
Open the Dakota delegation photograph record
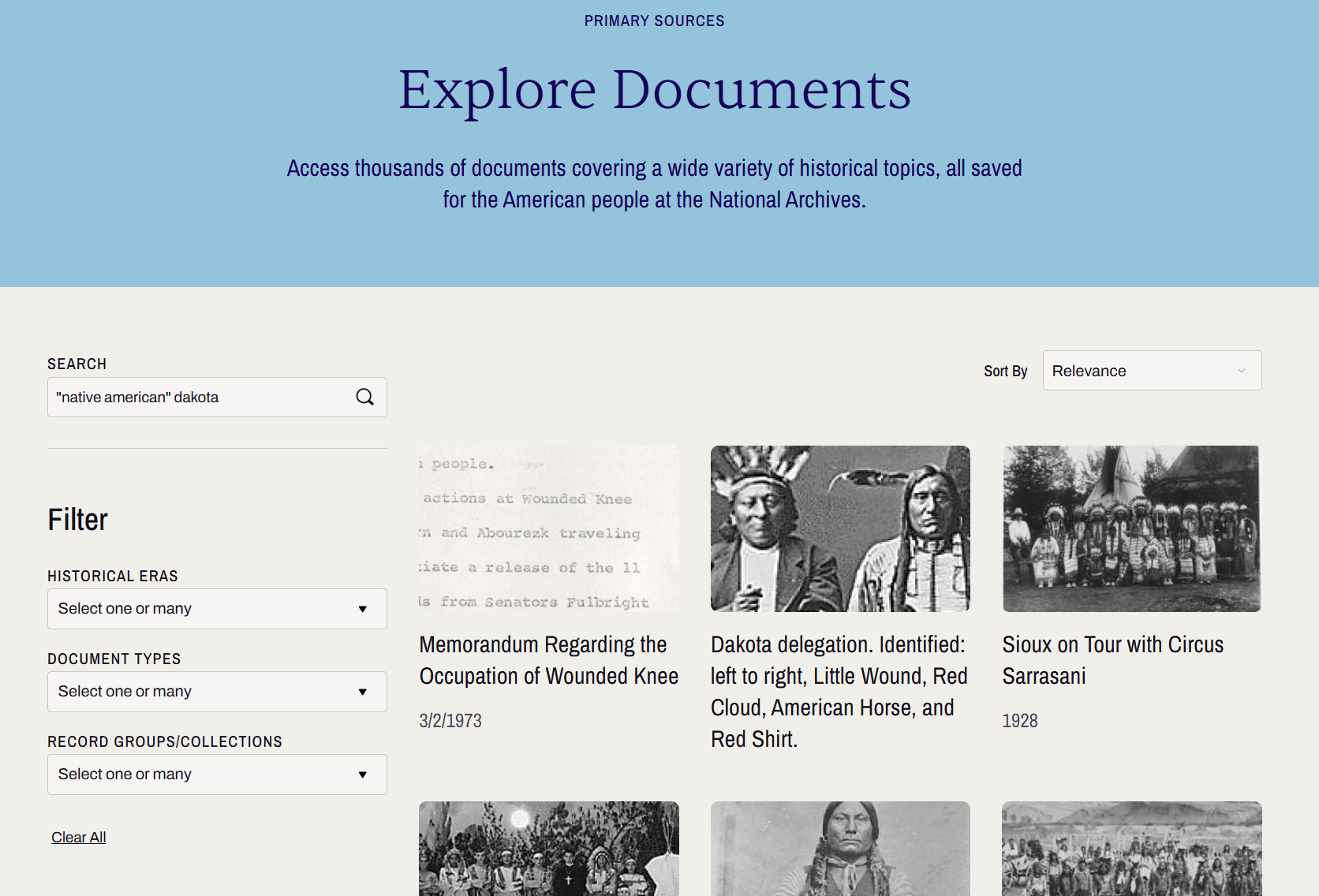[839, 692]
